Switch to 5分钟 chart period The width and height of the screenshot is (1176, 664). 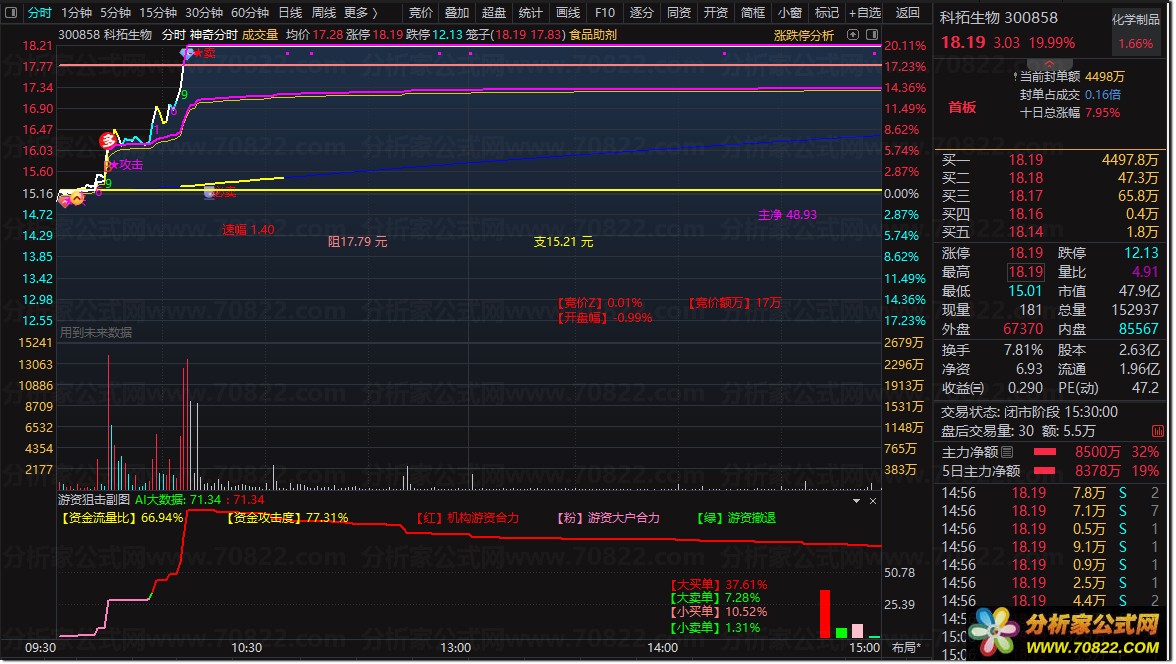[115, 13]
